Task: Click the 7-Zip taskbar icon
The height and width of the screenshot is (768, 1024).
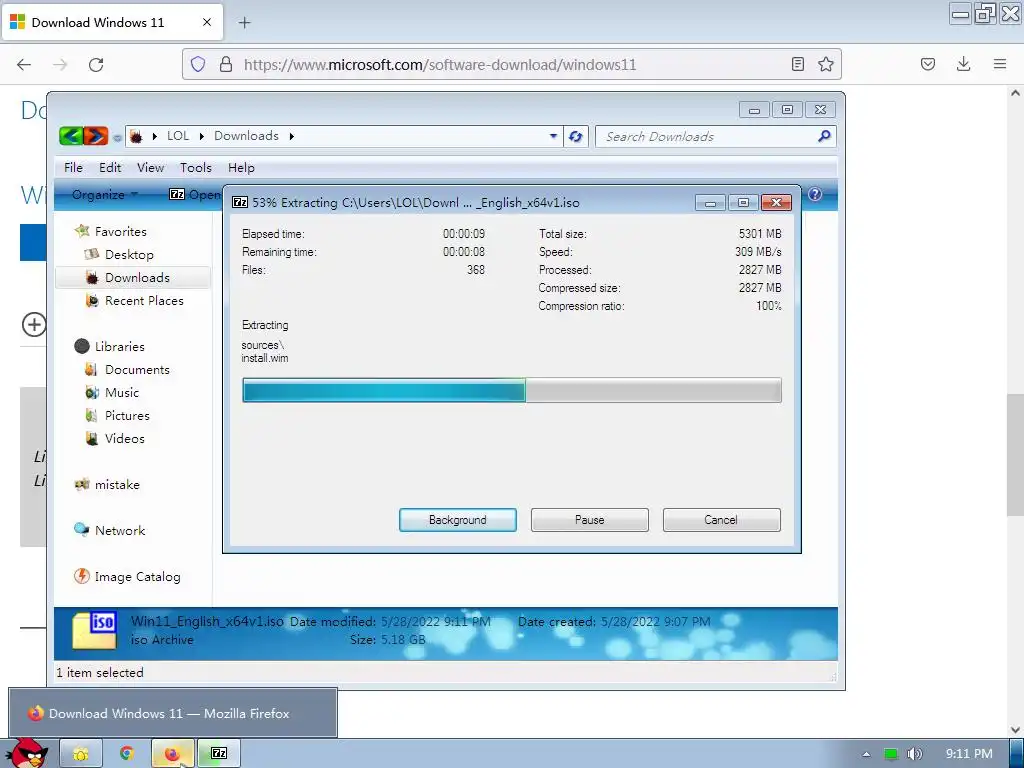Action: click(x=219, y=754)
